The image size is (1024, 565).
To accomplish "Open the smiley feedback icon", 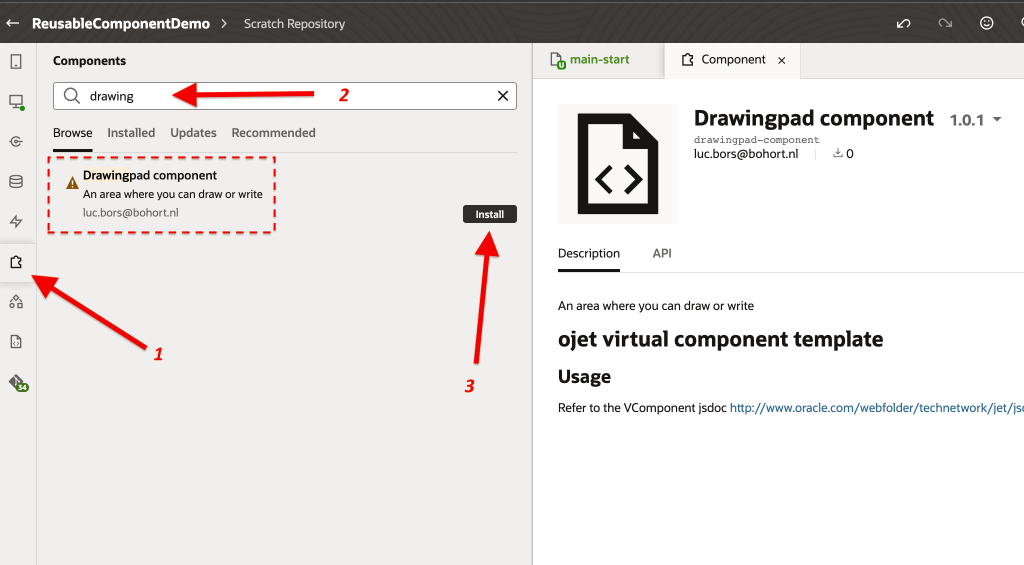I will [987, 23].
